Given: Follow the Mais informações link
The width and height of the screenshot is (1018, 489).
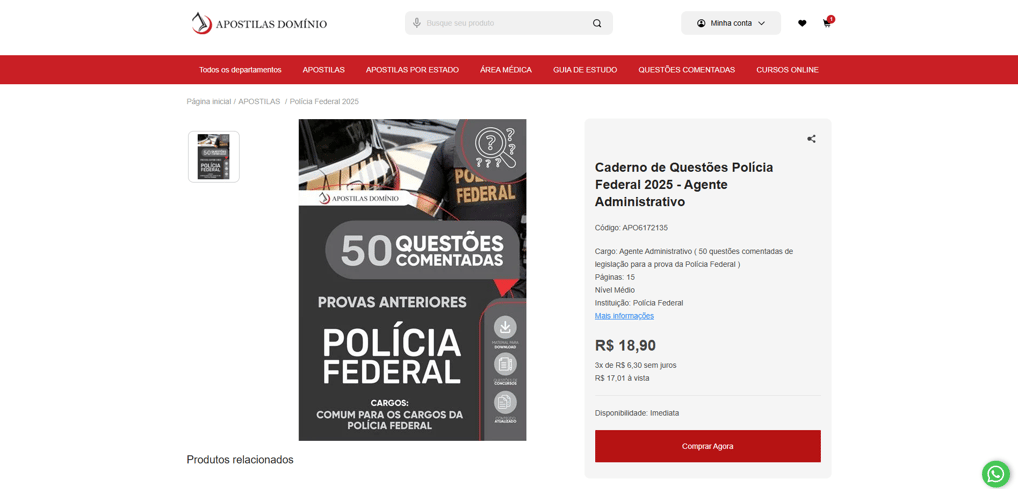Looking at the screenshot, I should point(624,316).
